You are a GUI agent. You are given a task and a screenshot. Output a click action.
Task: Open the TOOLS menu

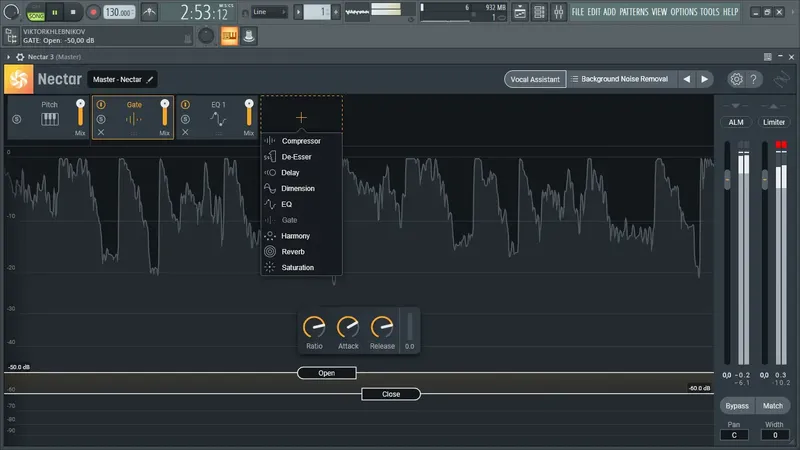[710, 12]
